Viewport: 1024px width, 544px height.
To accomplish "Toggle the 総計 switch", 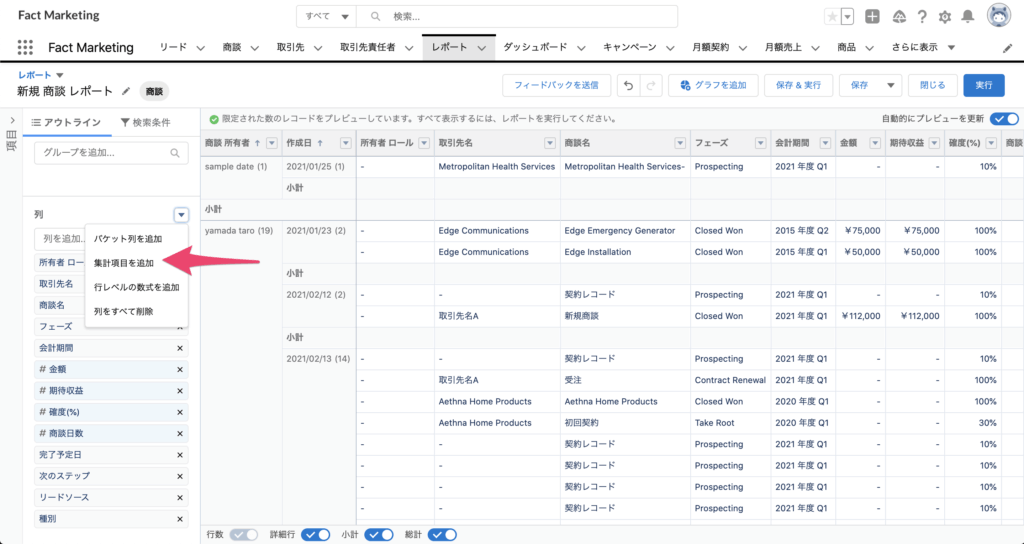I will (x=442, y=534).
